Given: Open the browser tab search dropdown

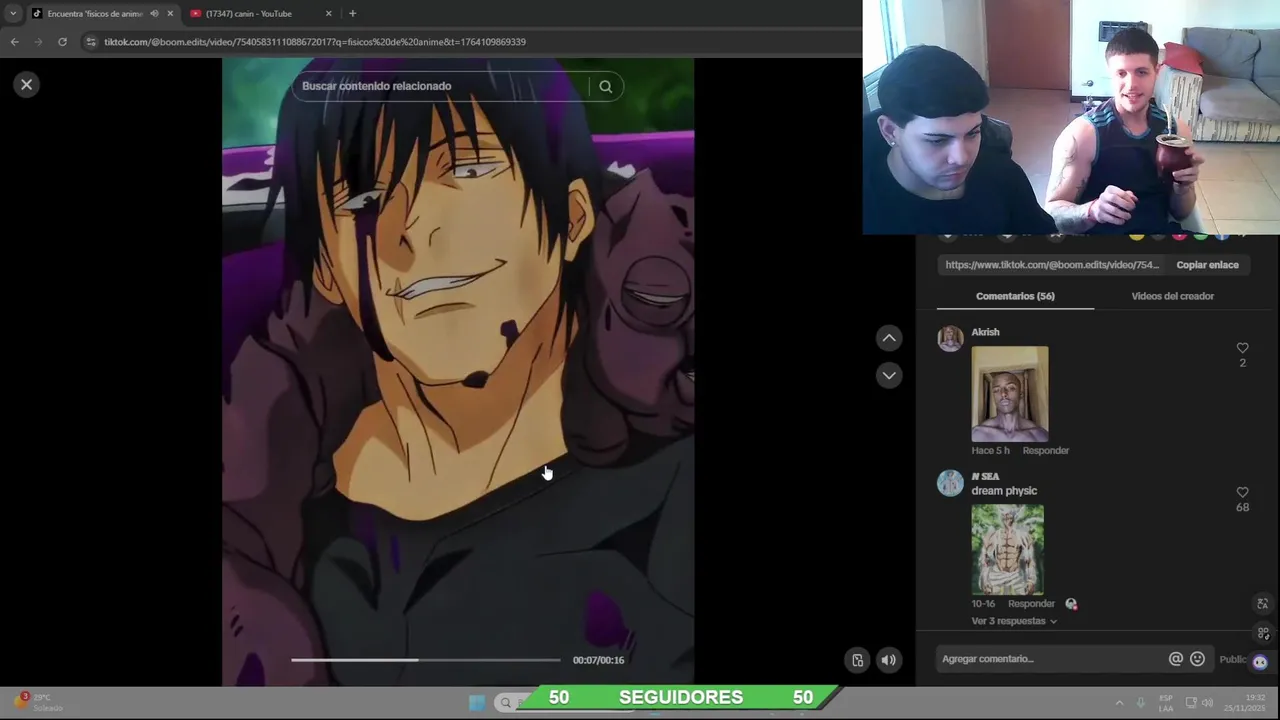Looking at the screenshot, I should (13, 13).
